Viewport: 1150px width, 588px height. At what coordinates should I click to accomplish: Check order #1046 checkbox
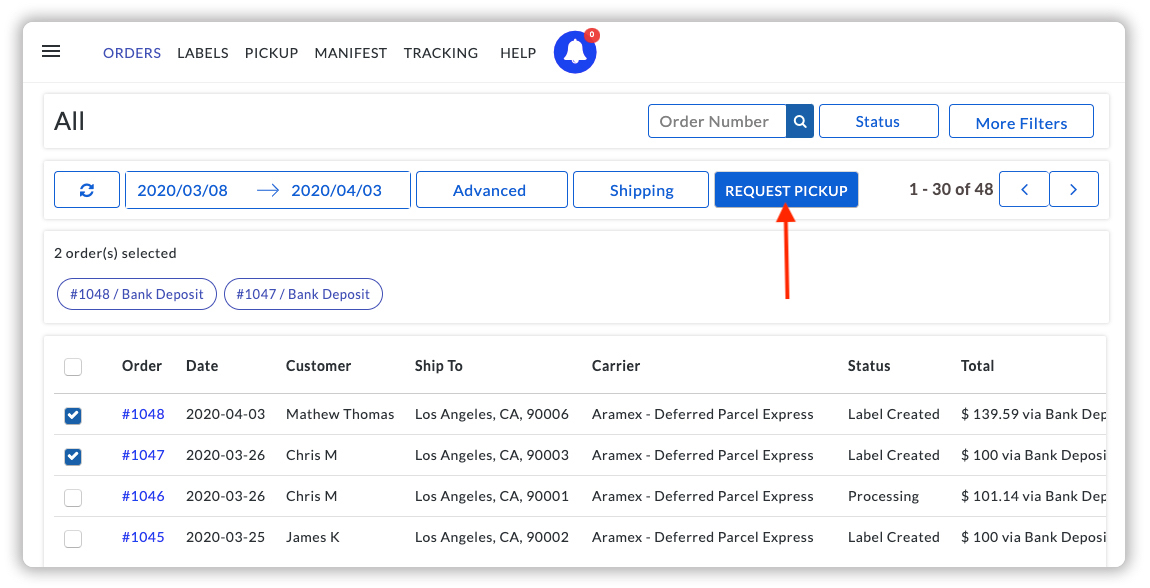pos(73,498)
